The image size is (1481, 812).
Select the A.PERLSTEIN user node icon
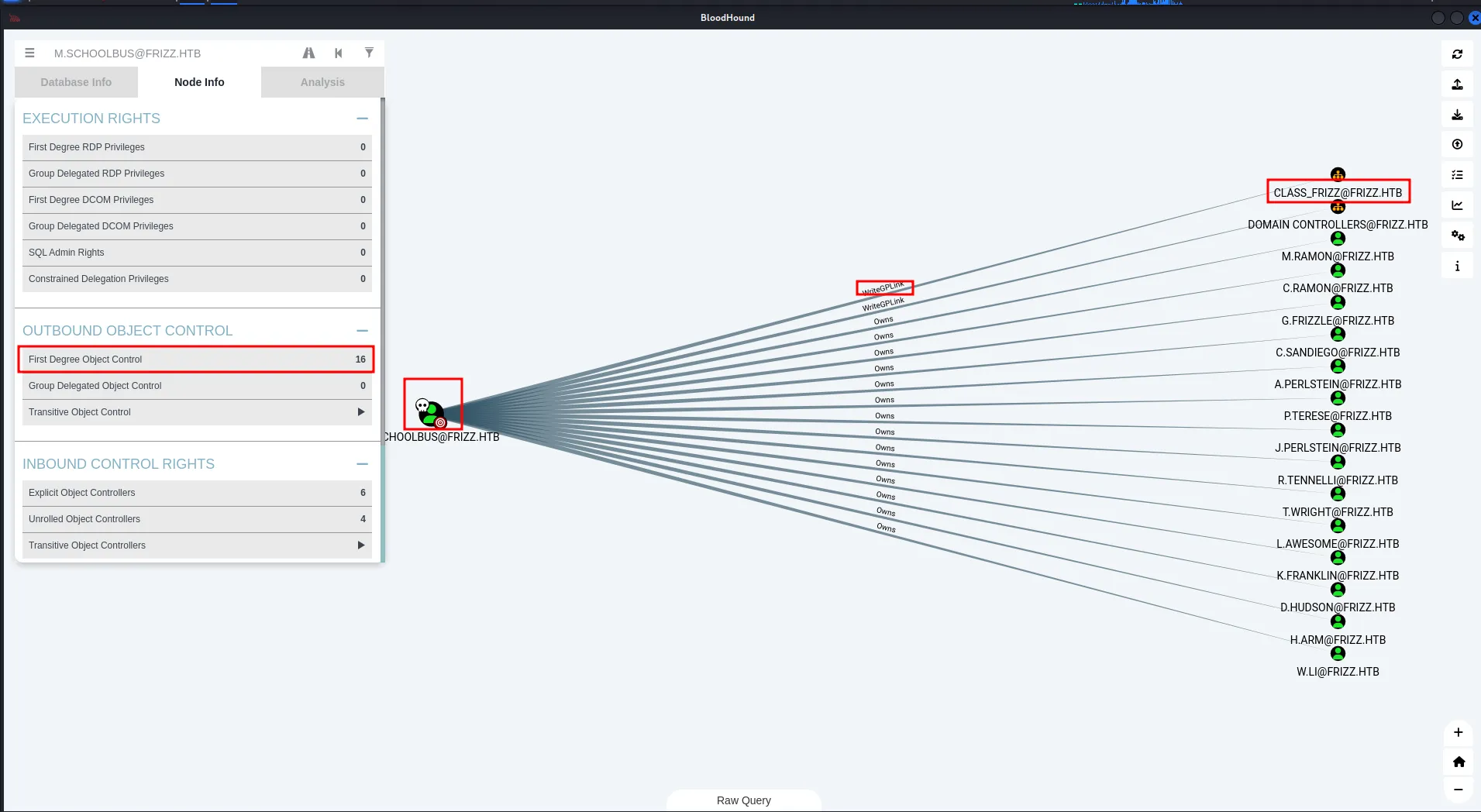coord(1338,366)
